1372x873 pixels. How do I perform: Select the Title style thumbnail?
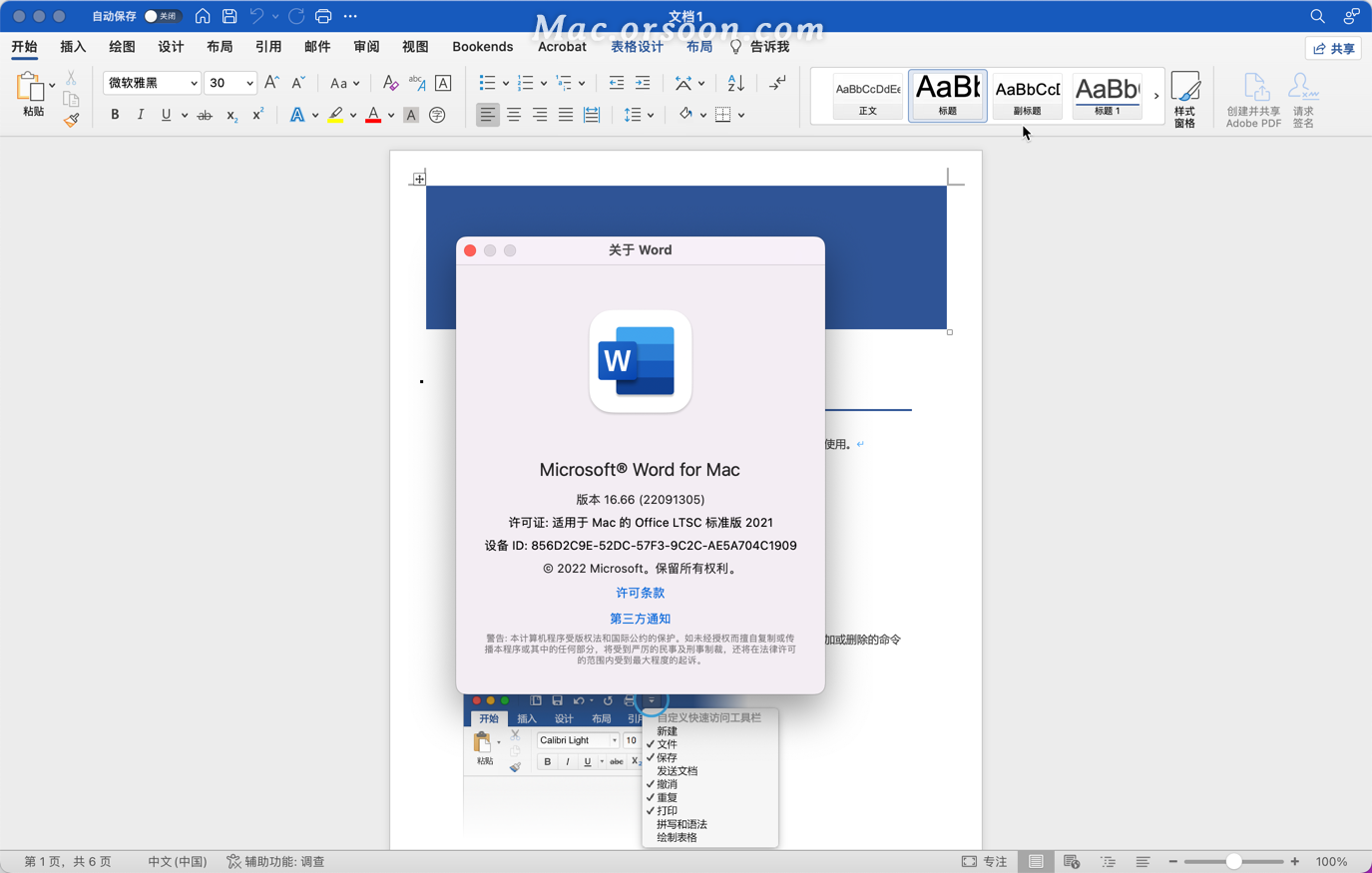point(948,96)
